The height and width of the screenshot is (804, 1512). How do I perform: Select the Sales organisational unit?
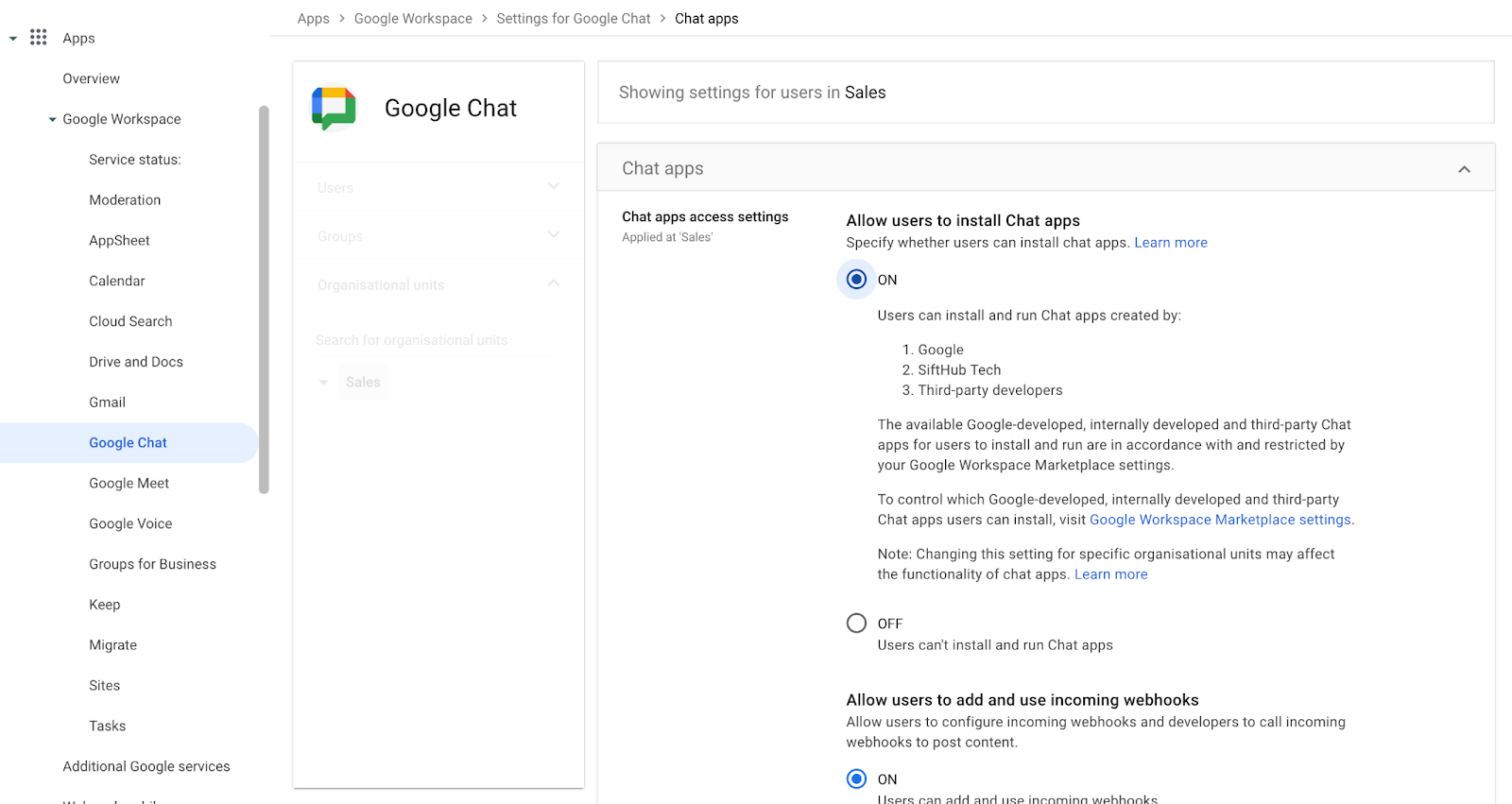(x=363, y=383)
